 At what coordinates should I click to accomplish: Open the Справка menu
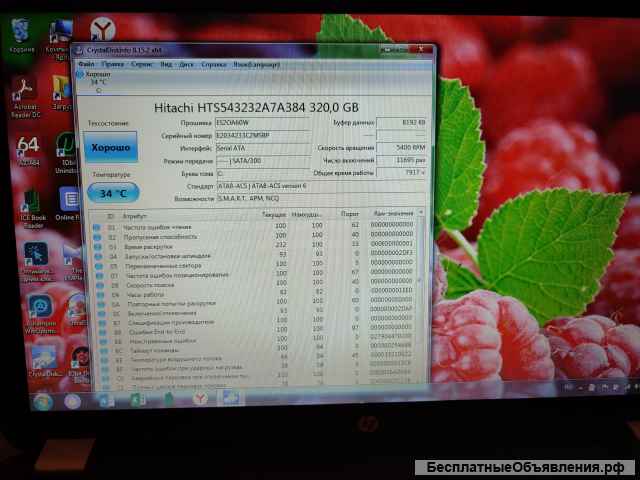click(213, 64)
